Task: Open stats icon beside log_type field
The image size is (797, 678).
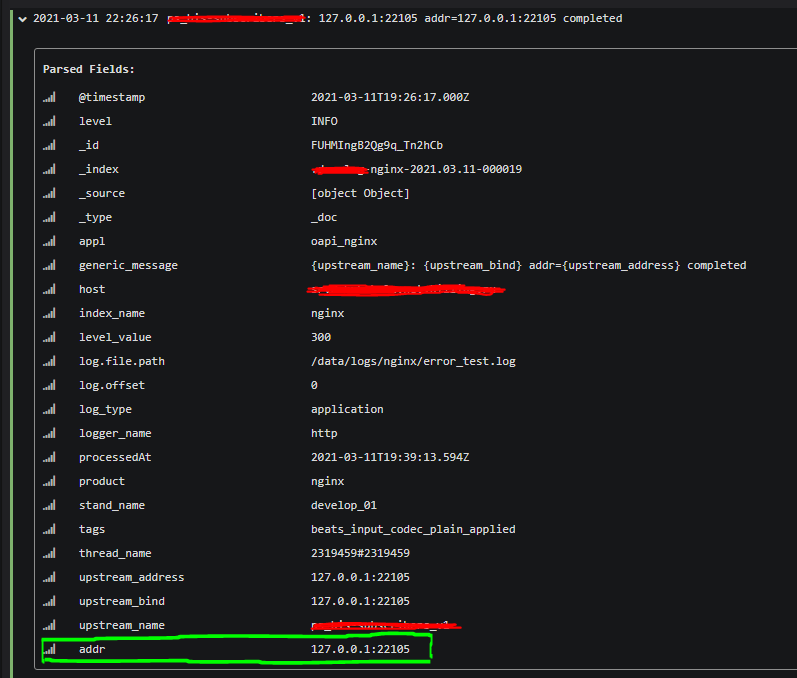Action: (49, 409)
